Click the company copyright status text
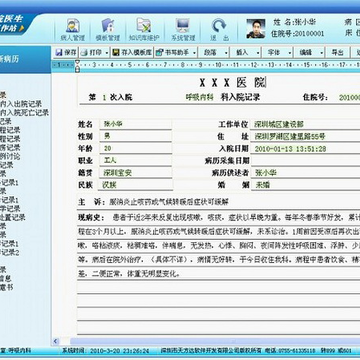360x360 pixels. [x=211, y=351]
